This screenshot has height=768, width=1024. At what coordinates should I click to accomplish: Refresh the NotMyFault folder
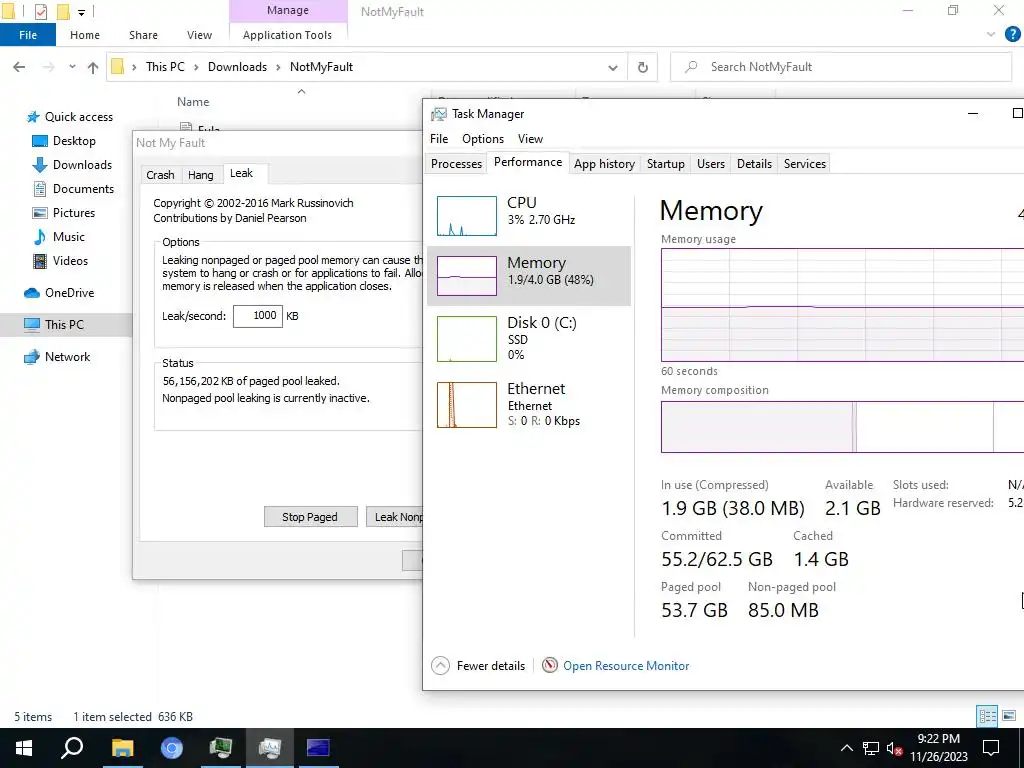(x=643, y=67)
